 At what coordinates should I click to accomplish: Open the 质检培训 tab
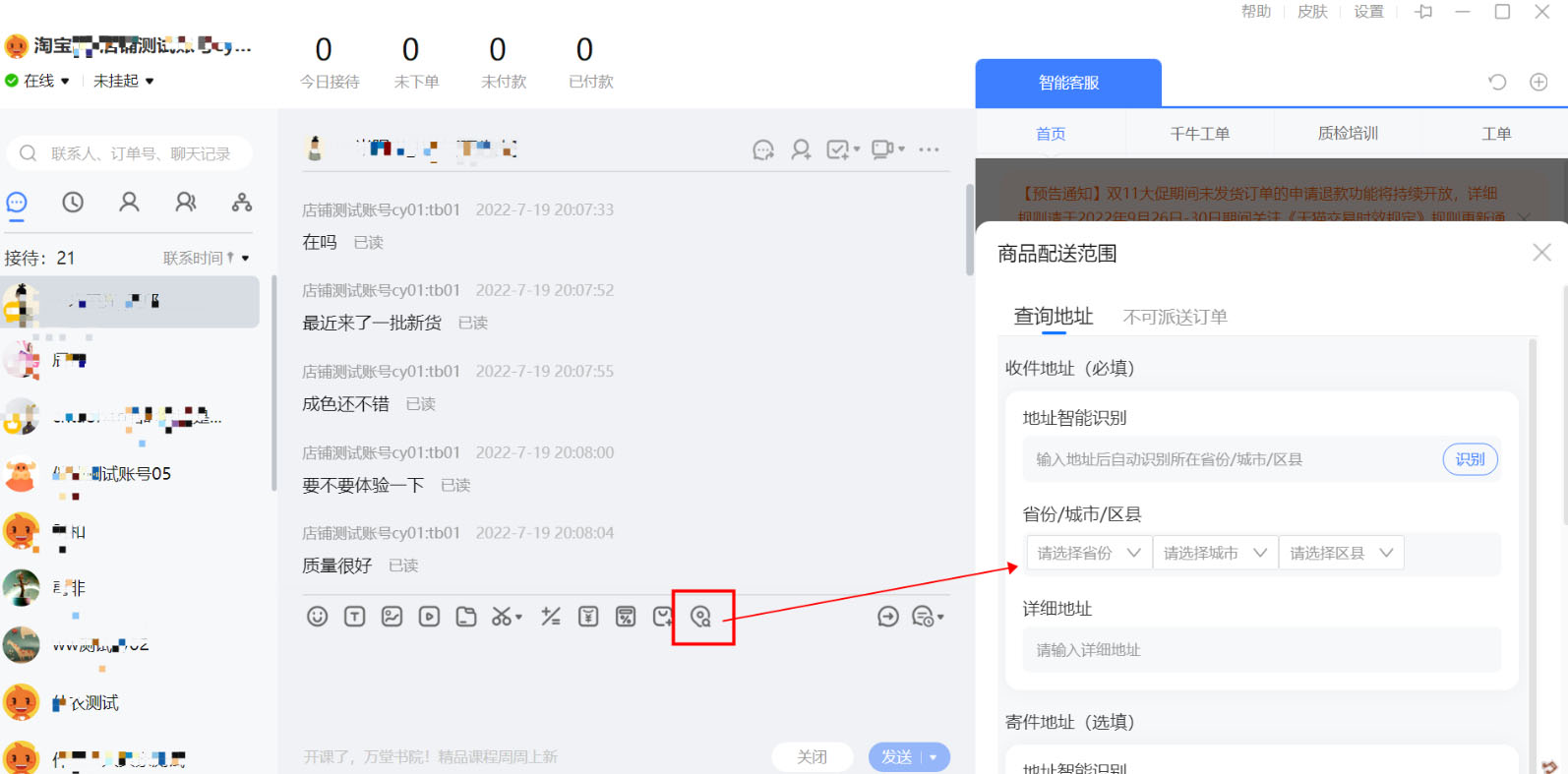[1348, 134]
